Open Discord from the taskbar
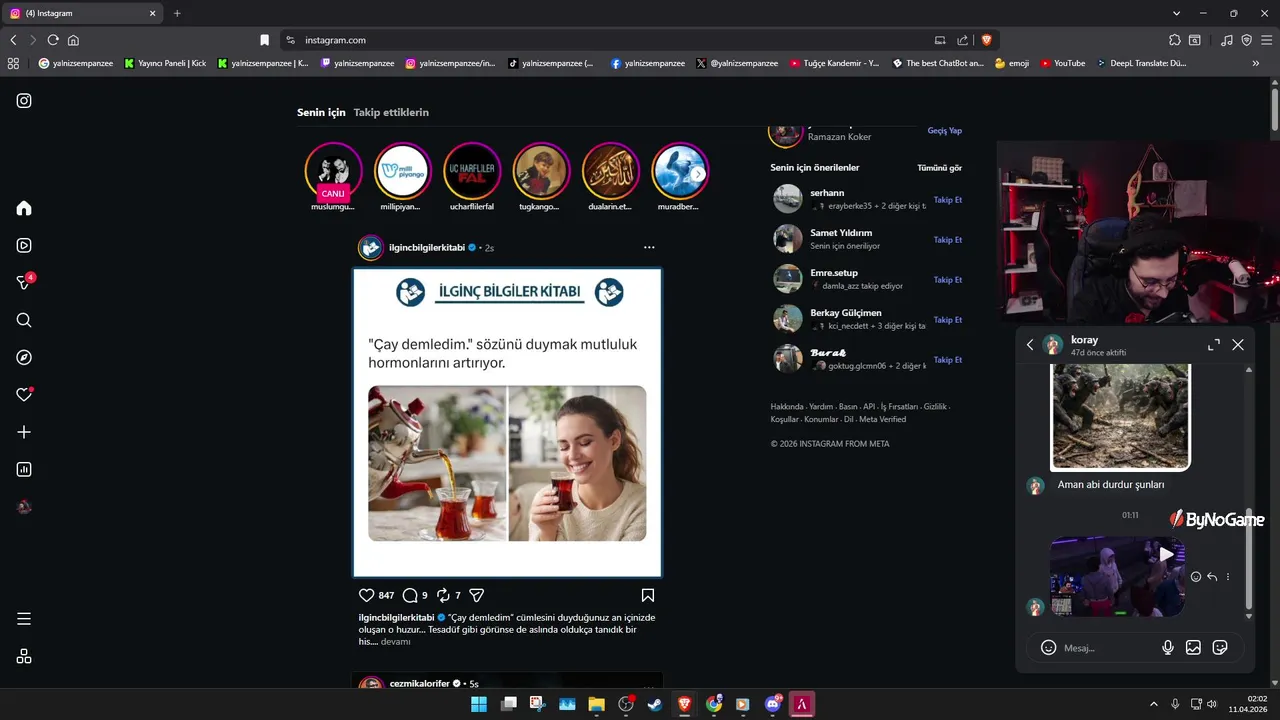Screen dimensions: 1280x720 (772, 704)
